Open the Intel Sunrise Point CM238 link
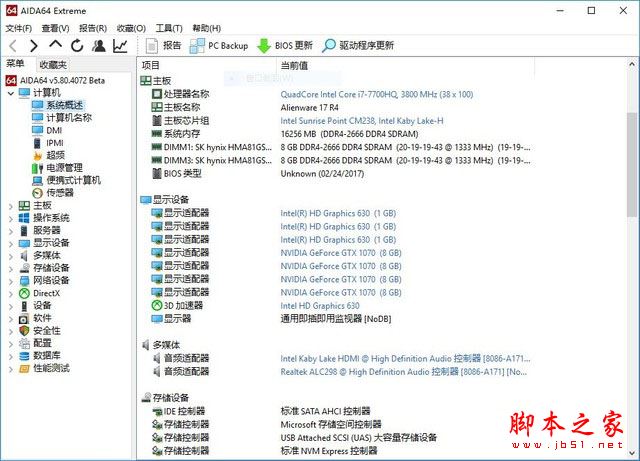The width and height of the screenshot is (640, 461). point(362,121)
